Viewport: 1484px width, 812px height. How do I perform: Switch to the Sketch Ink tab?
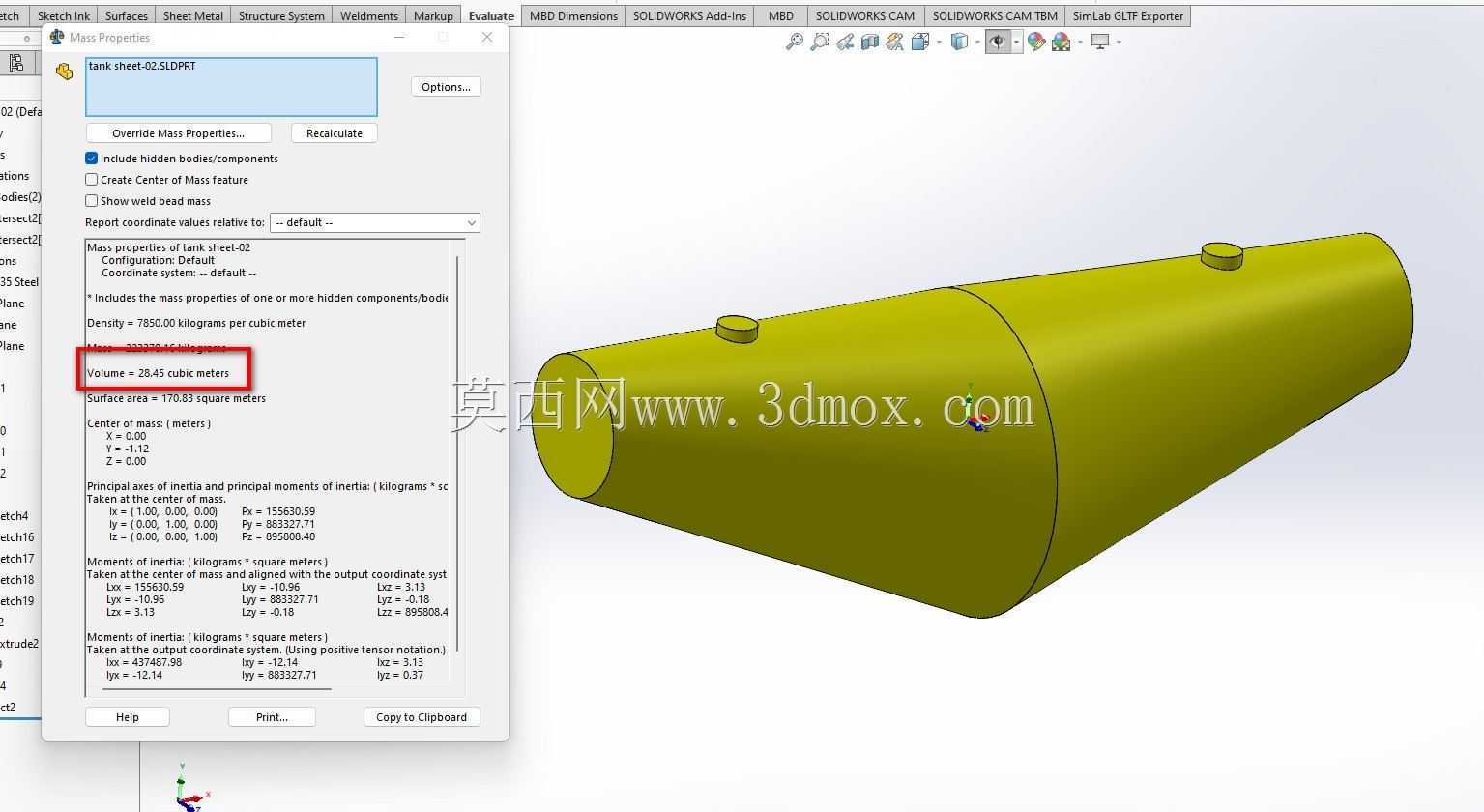click(x=64, y=15)
